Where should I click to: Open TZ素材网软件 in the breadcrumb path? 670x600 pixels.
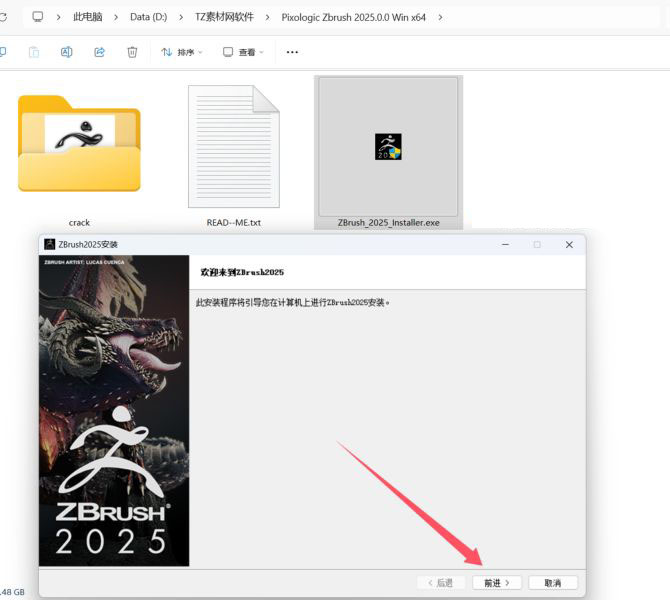click(224, 17)
